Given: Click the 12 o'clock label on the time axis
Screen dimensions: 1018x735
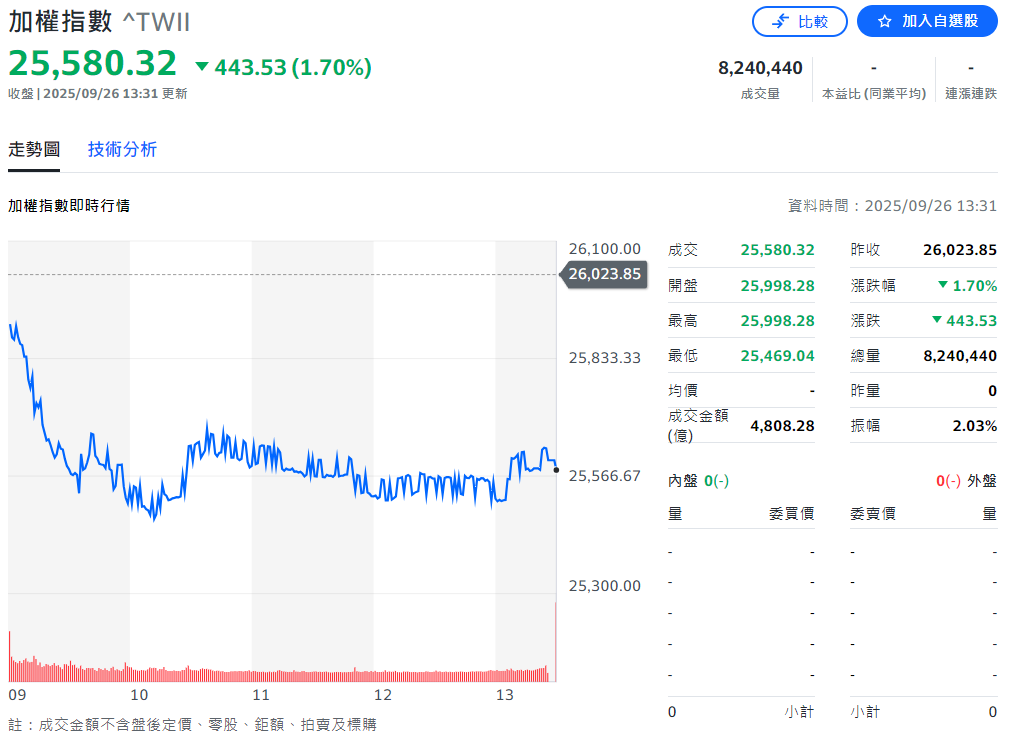Looking at the screenshot, I should tap(383, 695).
